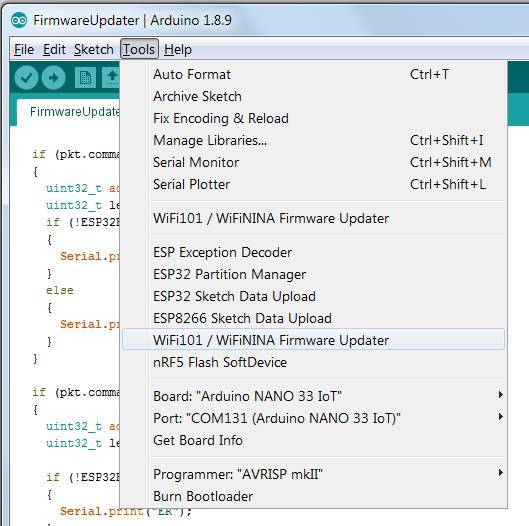Screen dimensions: 529x526
Task: Open the Help menu
Action: (178, 50)
